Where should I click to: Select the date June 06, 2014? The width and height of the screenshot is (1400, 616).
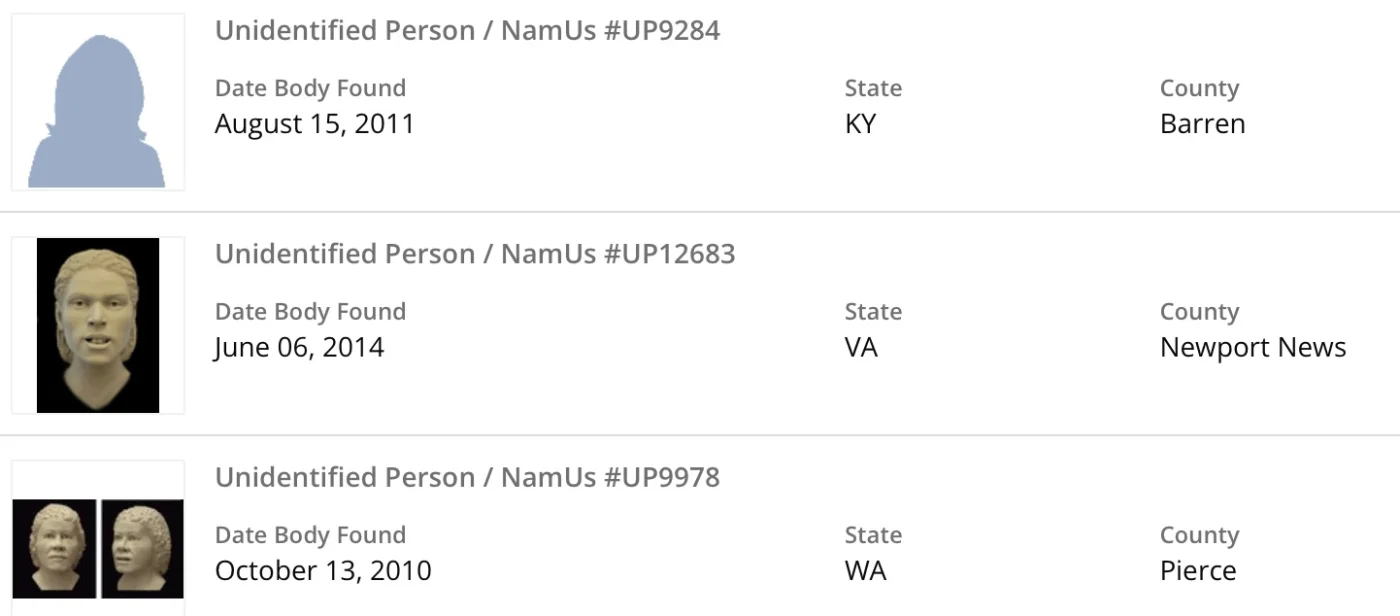(299, 348)
